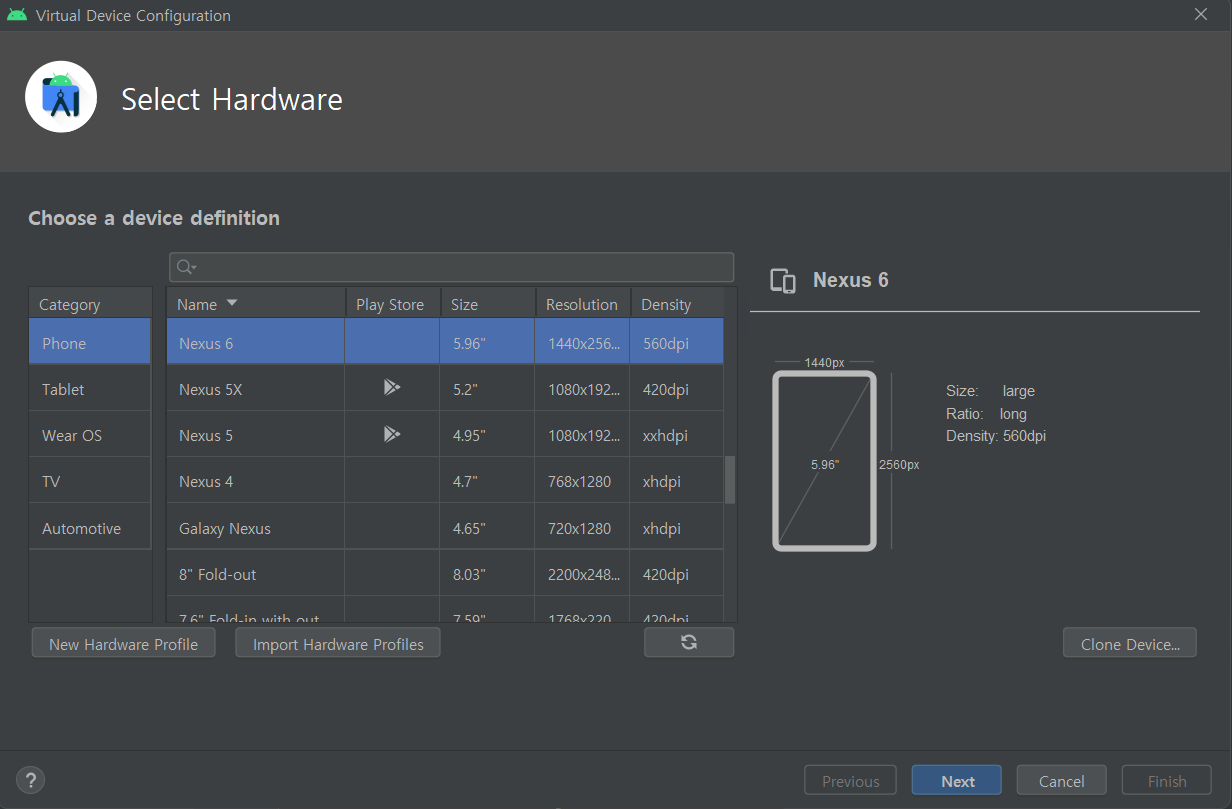The width and height of the screenshot is (1232, 809).
Task: Click New Hardware Profile button
Action: click(x=123, y=644)
